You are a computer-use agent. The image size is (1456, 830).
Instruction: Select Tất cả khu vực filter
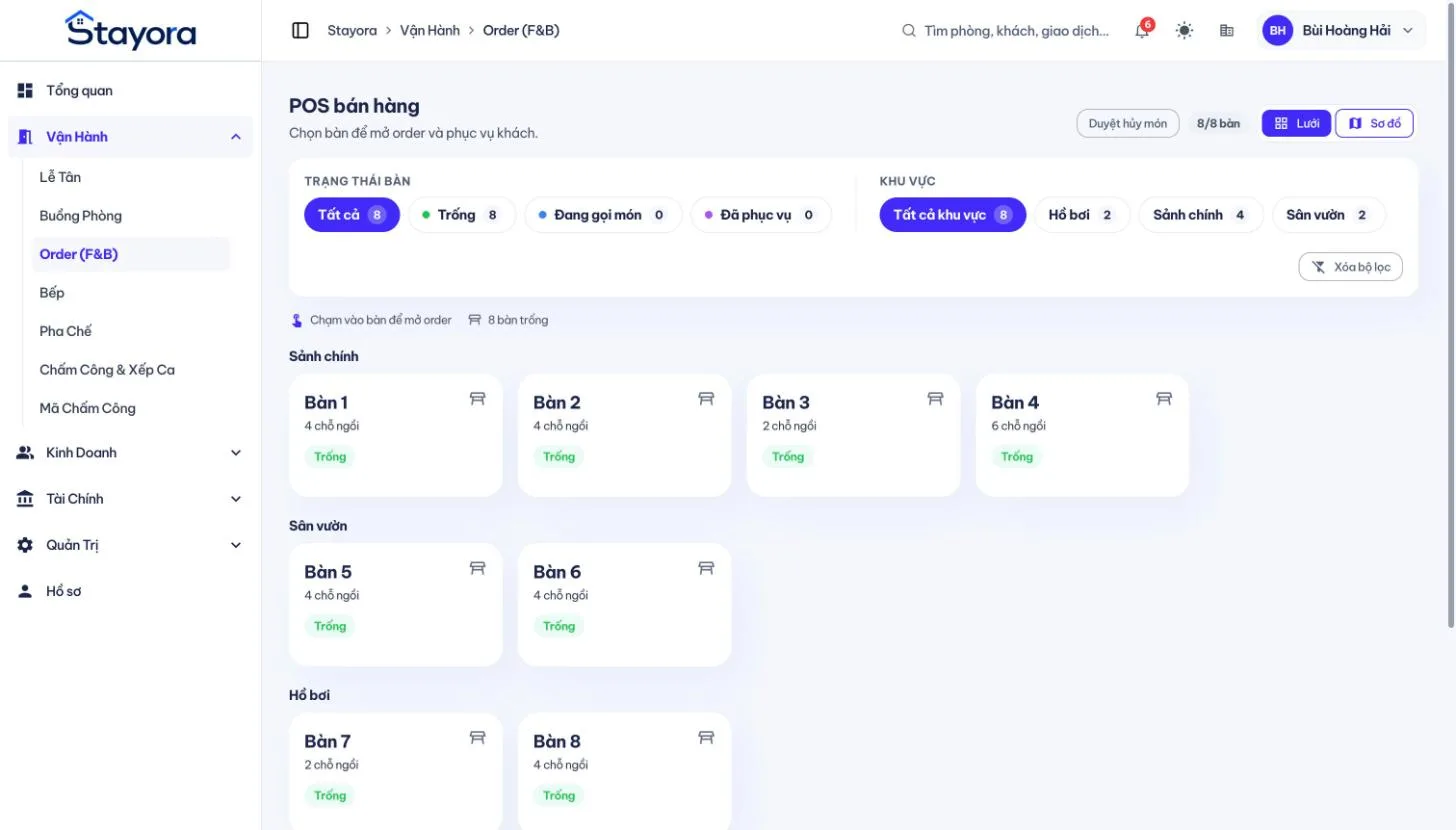click(x=953, y=215)
